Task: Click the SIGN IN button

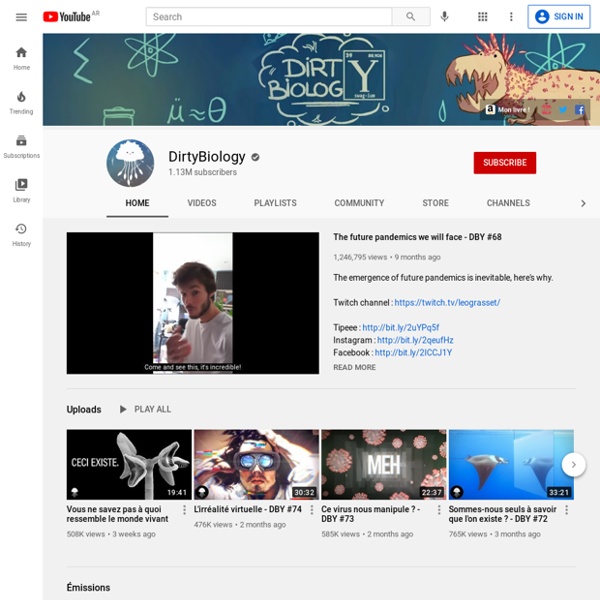Action: [x=559, y=17]
